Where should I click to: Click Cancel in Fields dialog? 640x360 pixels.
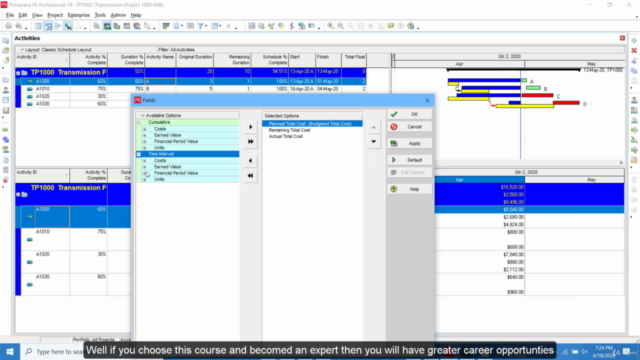point(410,127)
